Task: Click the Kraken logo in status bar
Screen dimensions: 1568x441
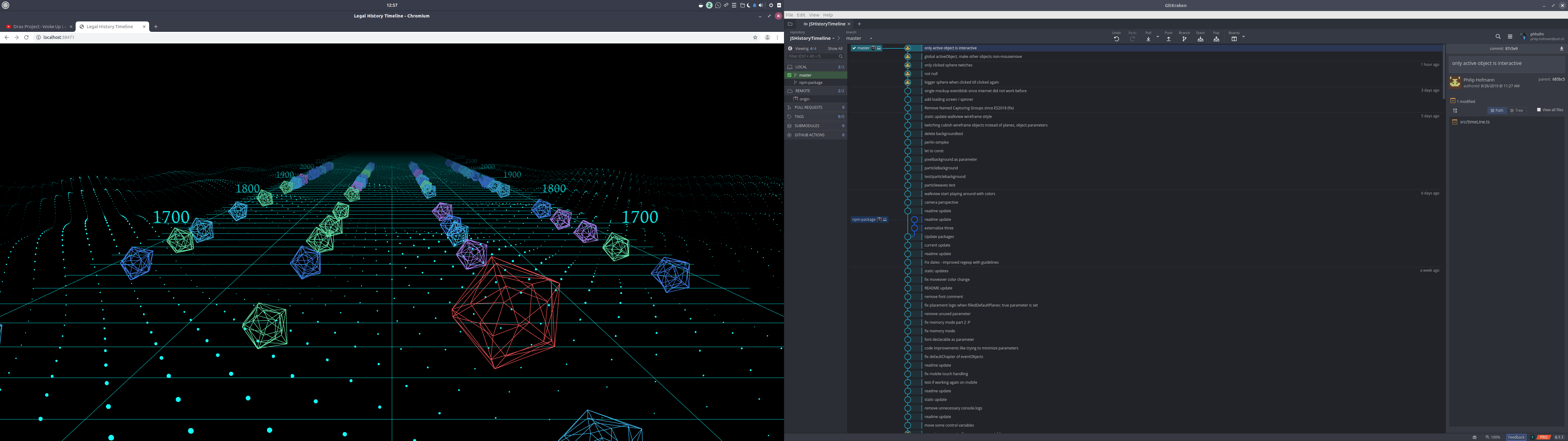Action: pos(1533,437)
